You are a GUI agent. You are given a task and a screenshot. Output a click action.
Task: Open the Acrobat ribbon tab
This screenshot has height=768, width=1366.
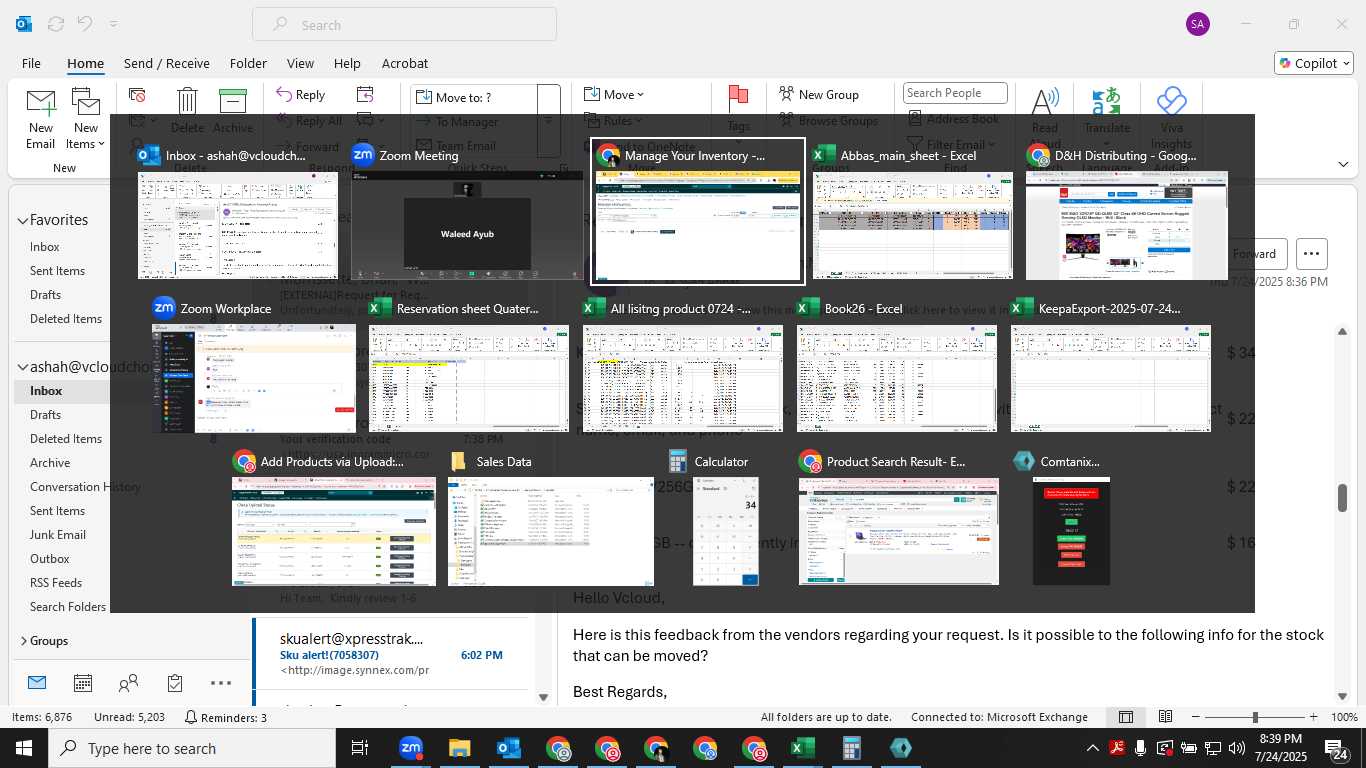click(x=405, y=63)
